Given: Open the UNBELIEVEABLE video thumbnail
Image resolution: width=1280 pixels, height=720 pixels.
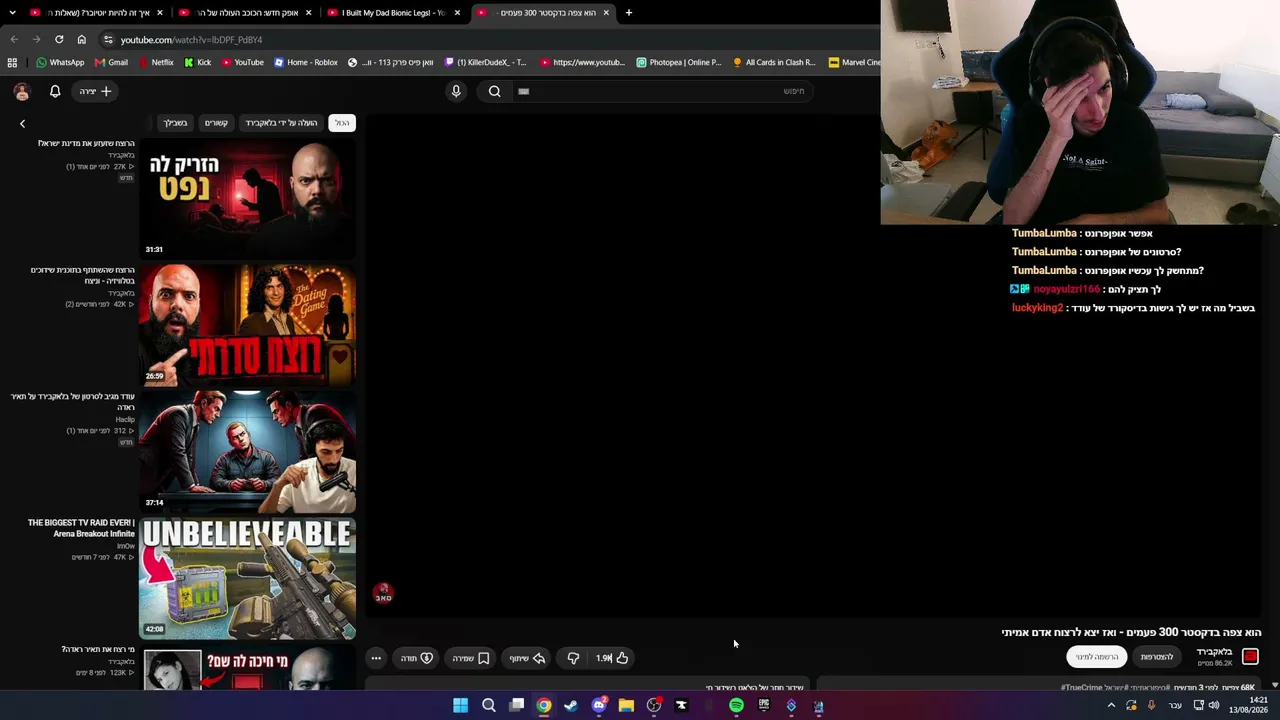Looking at the screenshot, I should 247,578.
